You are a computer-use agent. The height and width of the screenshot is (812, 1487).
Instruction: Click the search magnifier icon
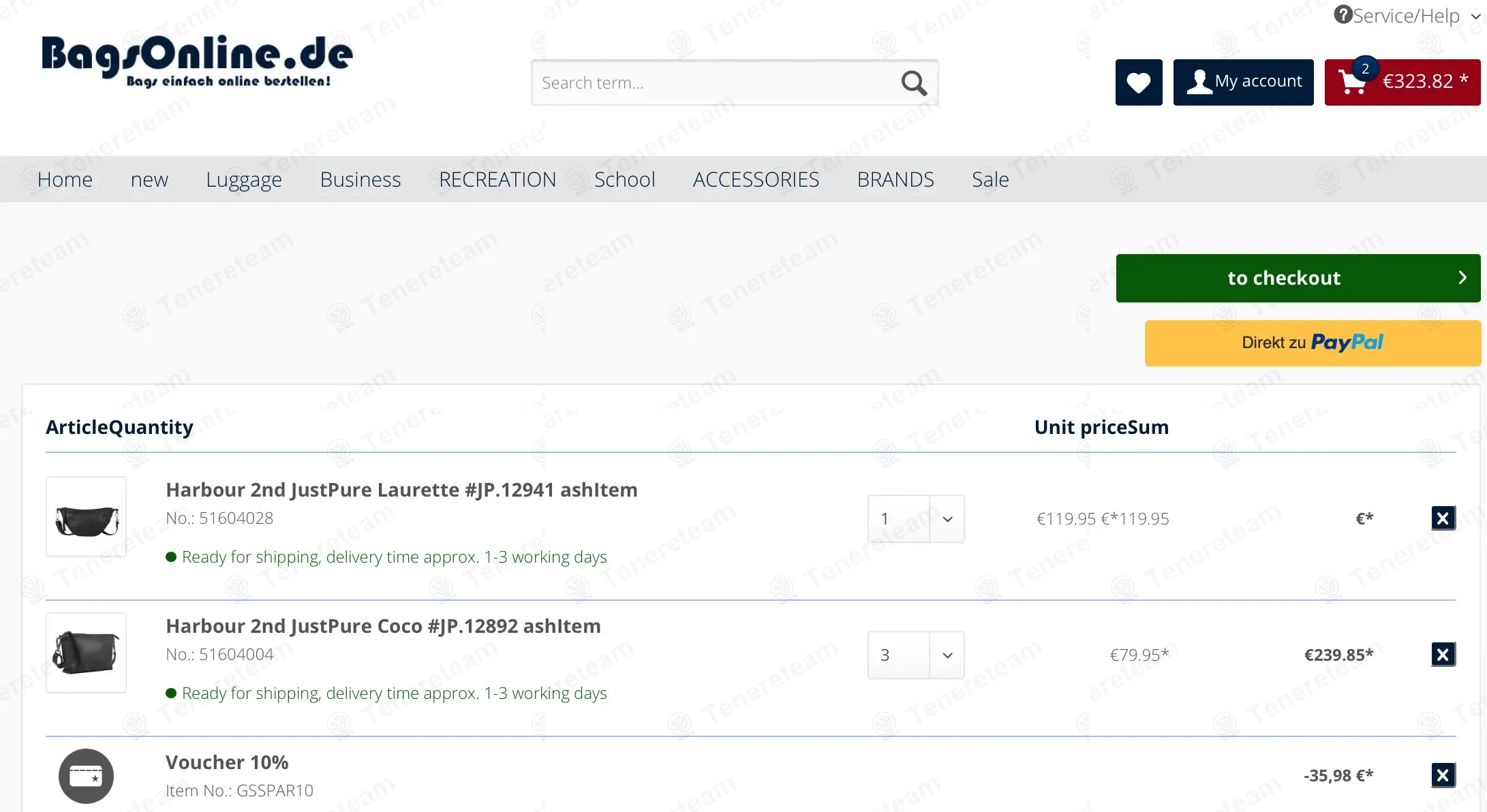coord(914,83)
